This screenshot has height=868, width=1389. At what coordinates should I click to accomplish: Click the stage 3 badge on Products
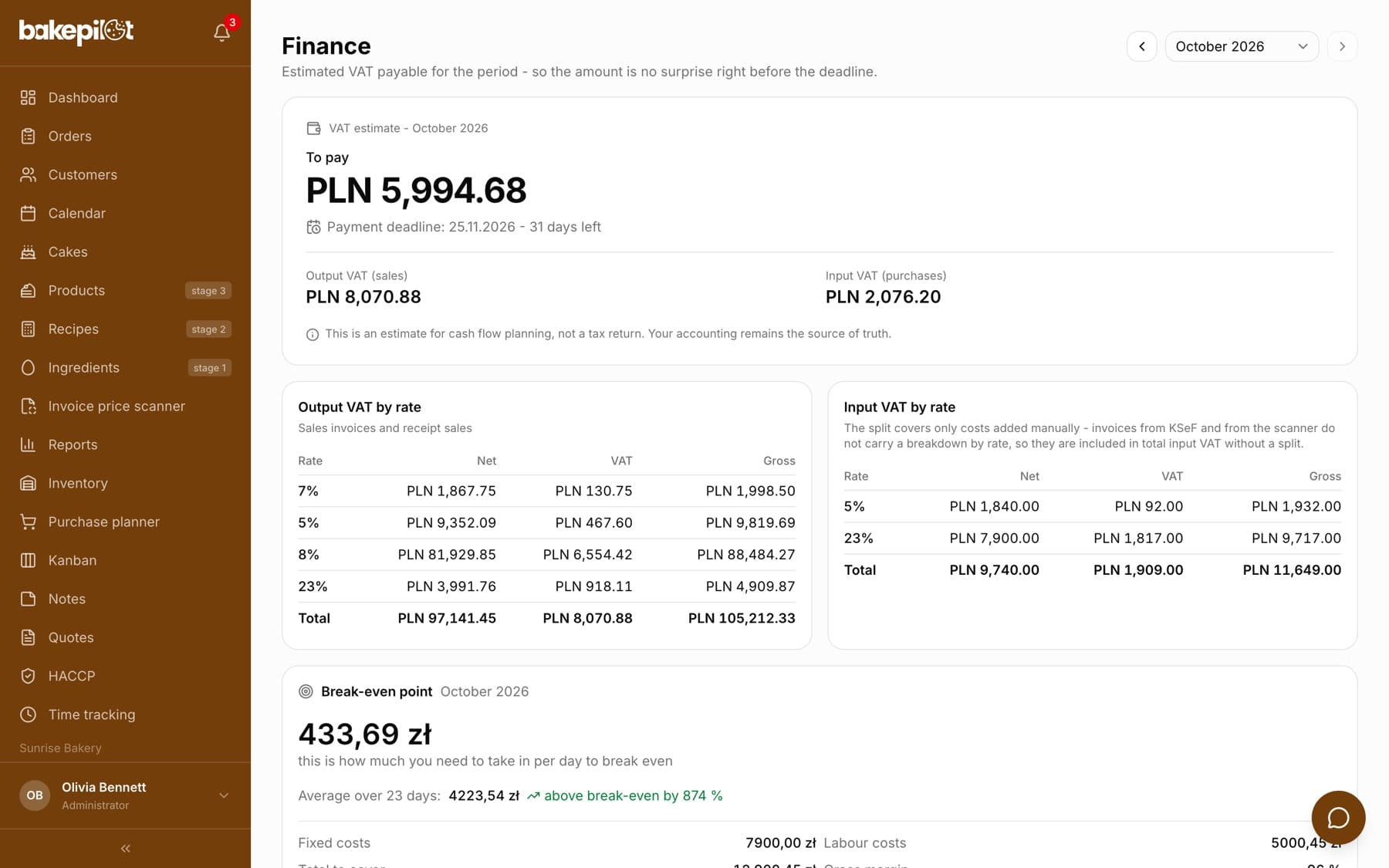coord(208,291)
